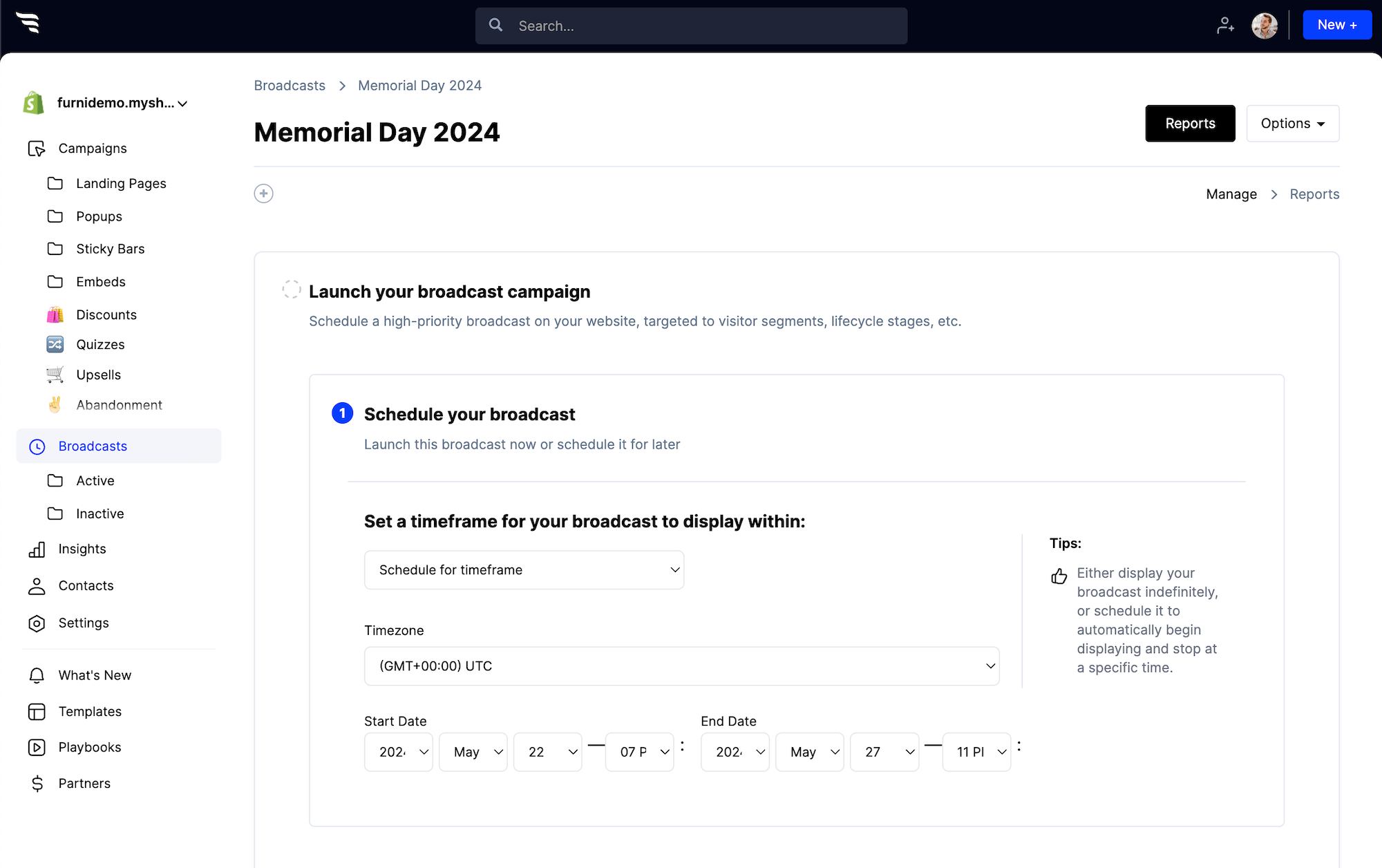
Task: Click the Discounts shopping bags icon
Action: click(55, 314)
